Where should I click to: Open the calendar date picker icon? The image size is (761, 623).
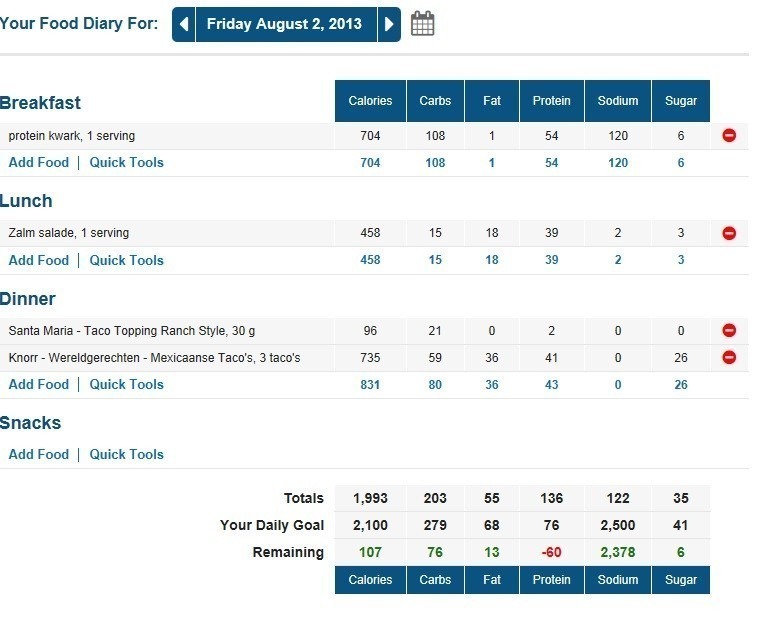tap(423, 24)
